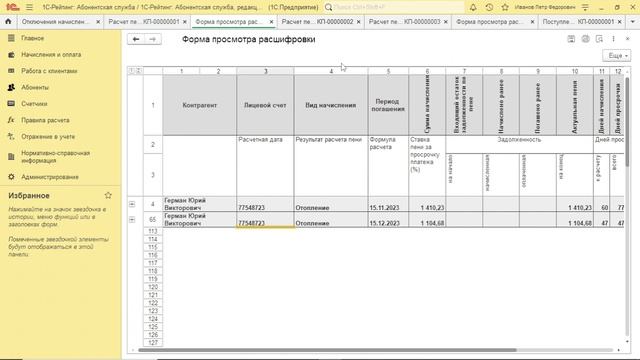Click the Избранное star icon

[108, 196]
